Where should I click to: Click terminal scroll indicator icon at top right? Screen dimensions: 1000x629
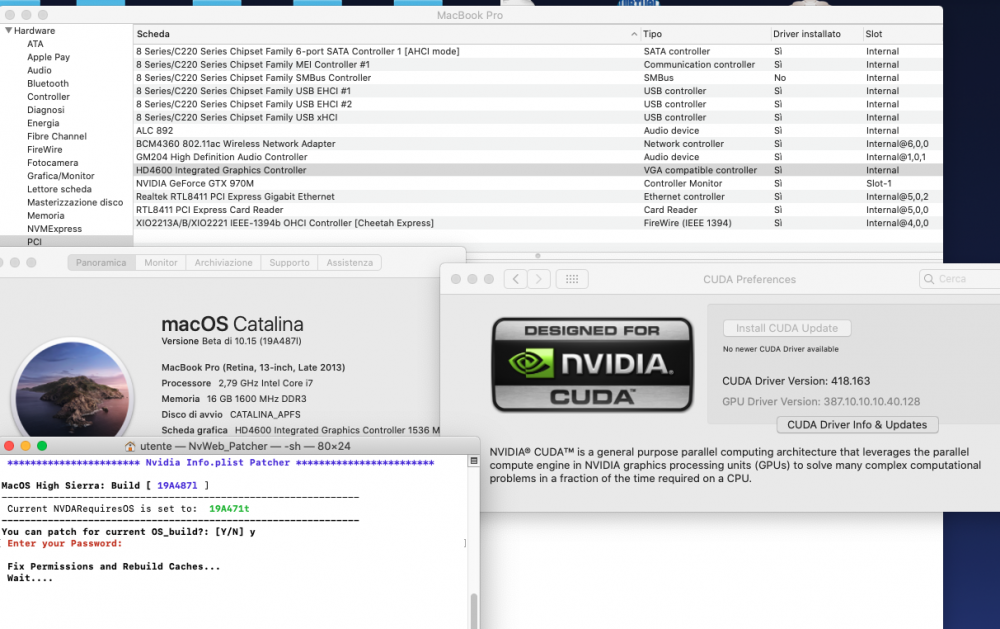pos(473,461)
